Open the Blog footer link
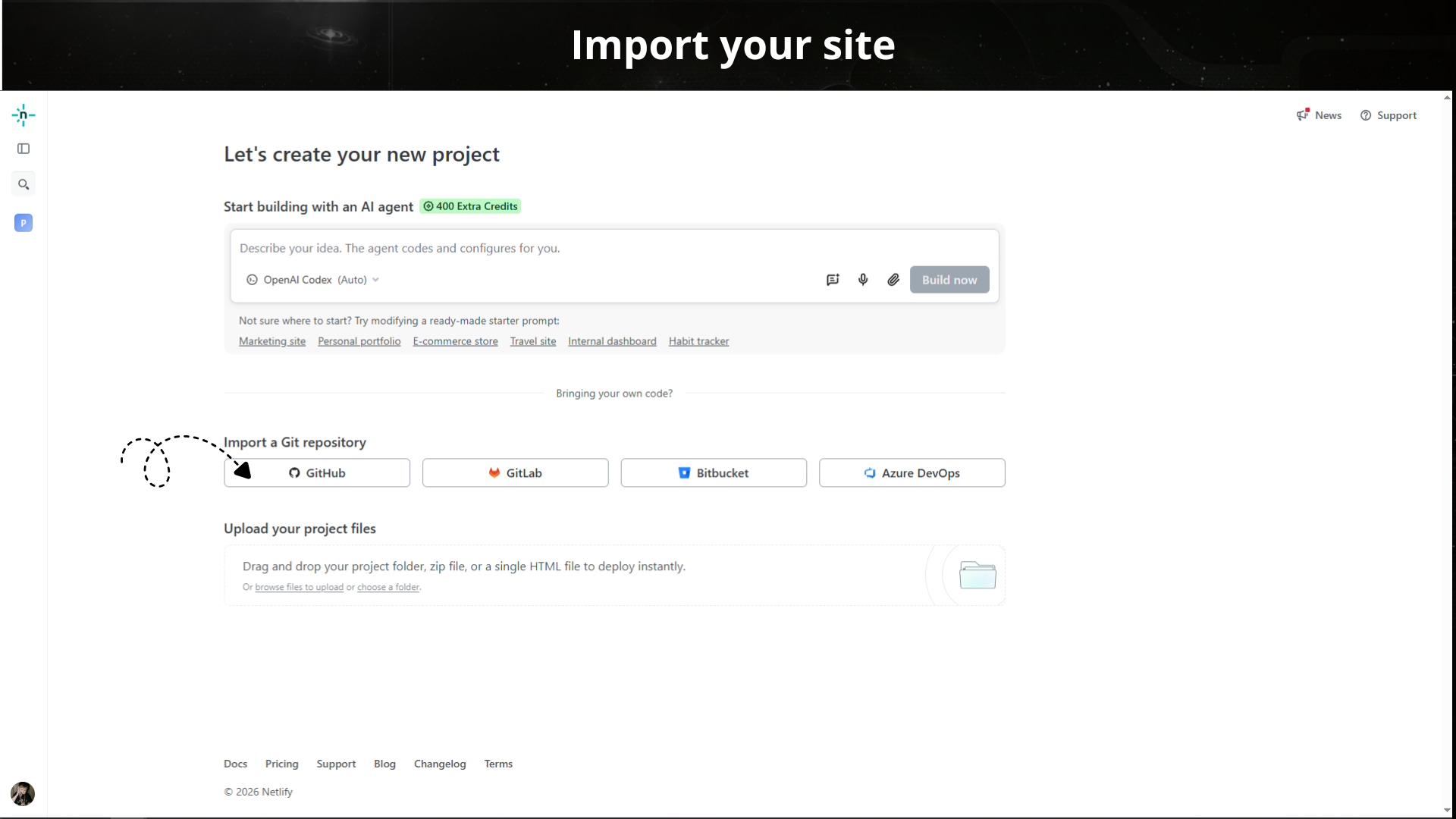Image resolution: width=1456 pixels, height=819 pixels. pyautogui.click(x=384, y=764)
